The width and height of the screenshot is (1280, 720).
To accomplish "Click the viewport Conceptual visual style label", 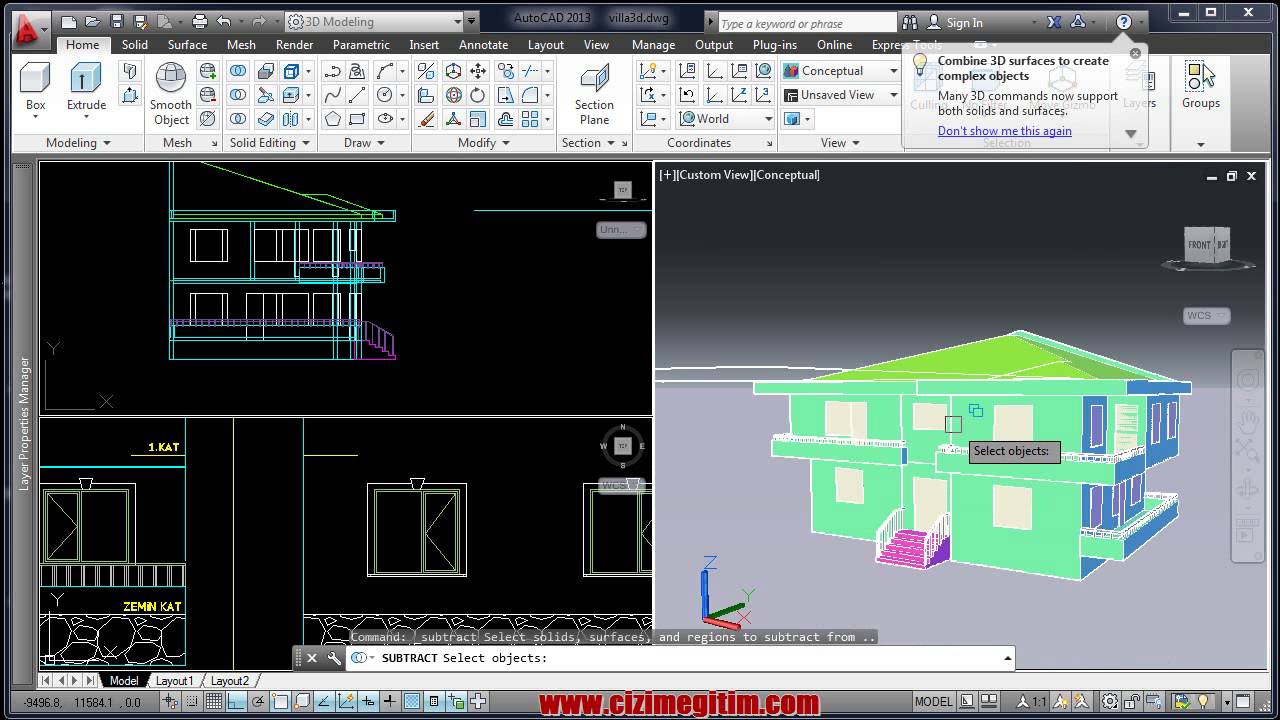I will (788, 175).
